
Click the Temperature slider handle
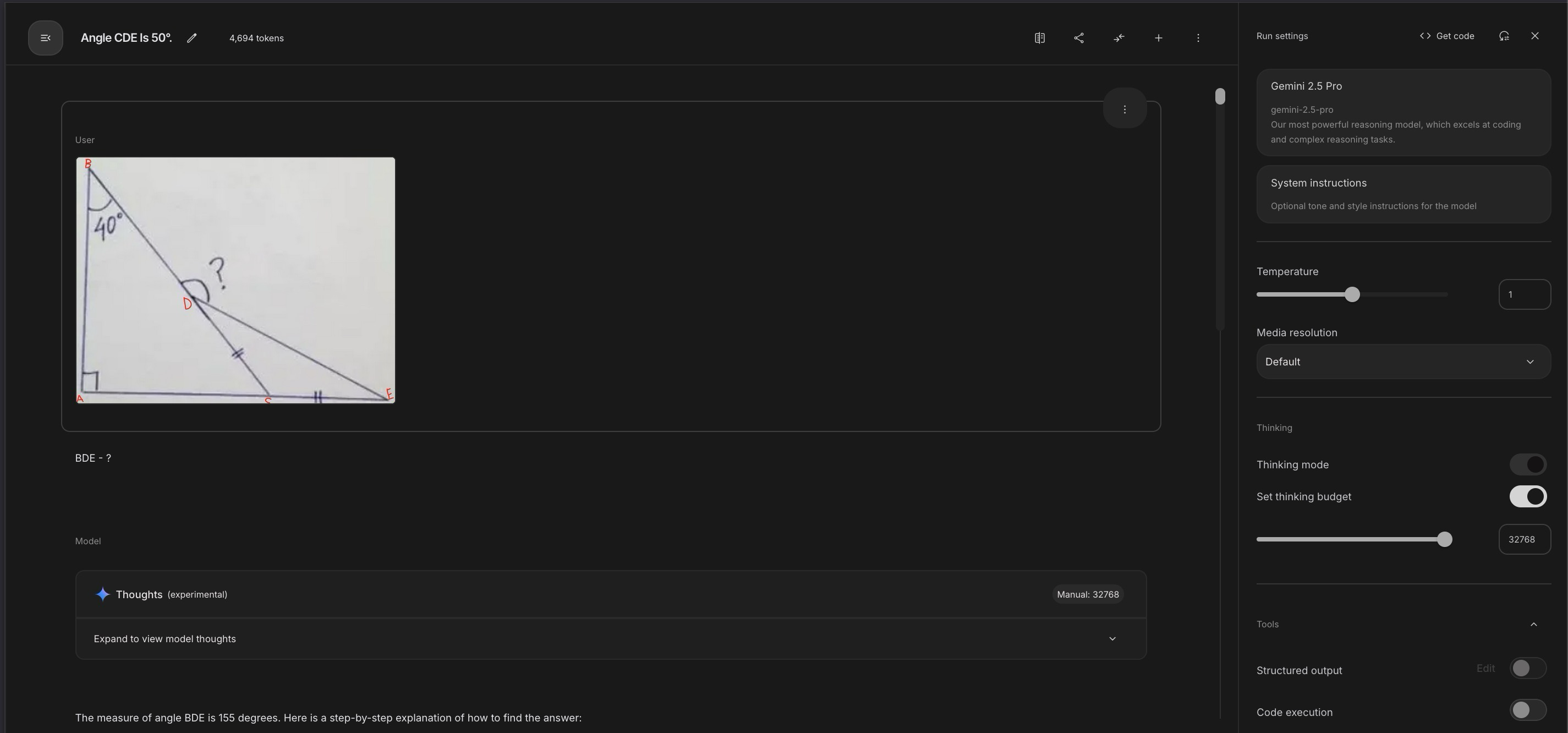pos(1352,294)
